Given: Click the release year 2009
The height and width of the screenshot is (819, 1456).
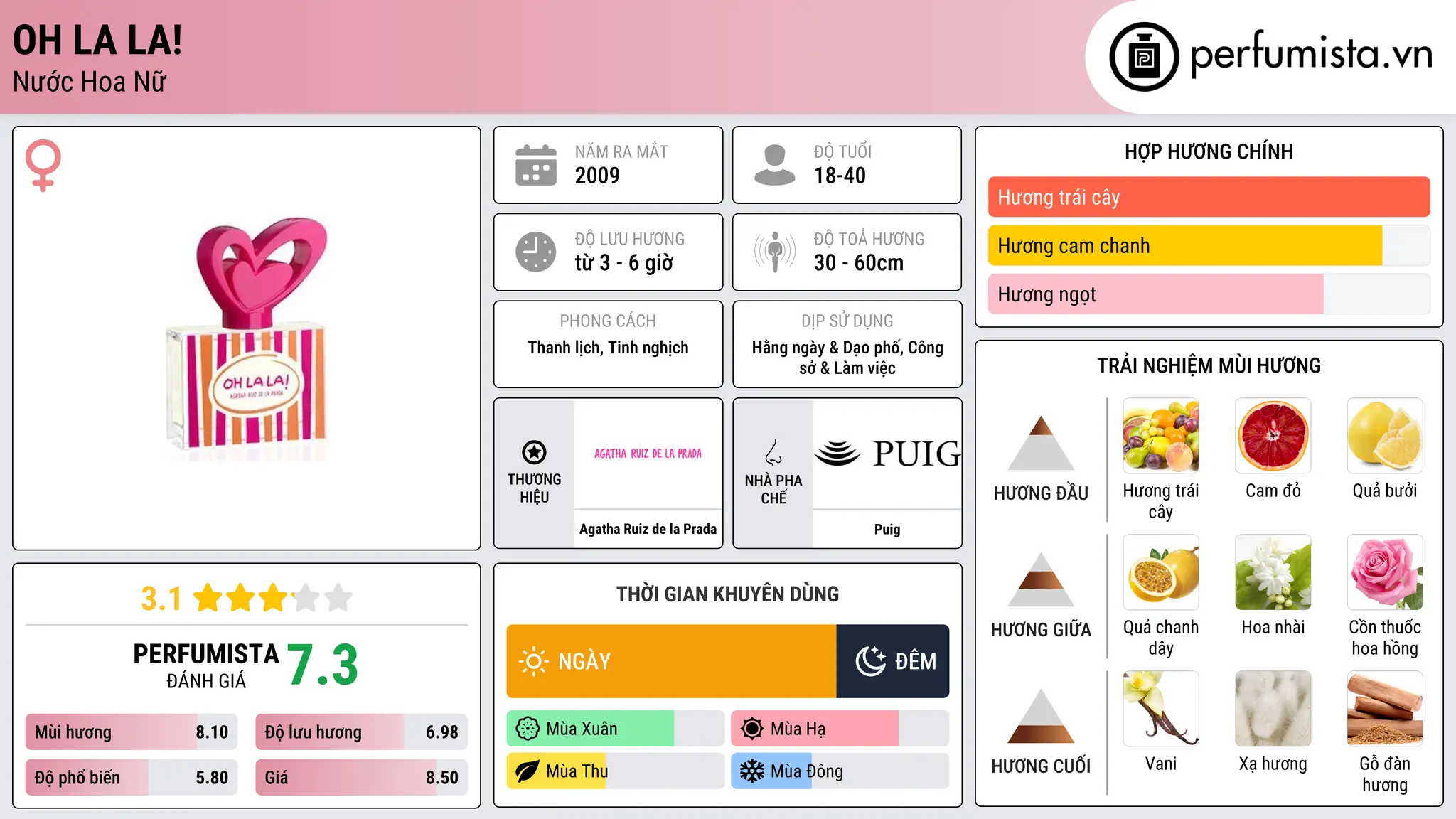Looking at the screenshot, I should [x=597, y=176].
